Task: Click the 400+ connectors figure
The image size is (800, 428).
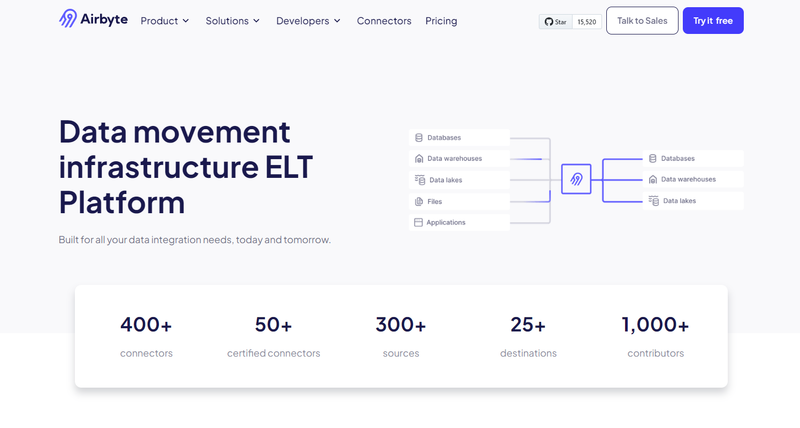Action: 146,324
